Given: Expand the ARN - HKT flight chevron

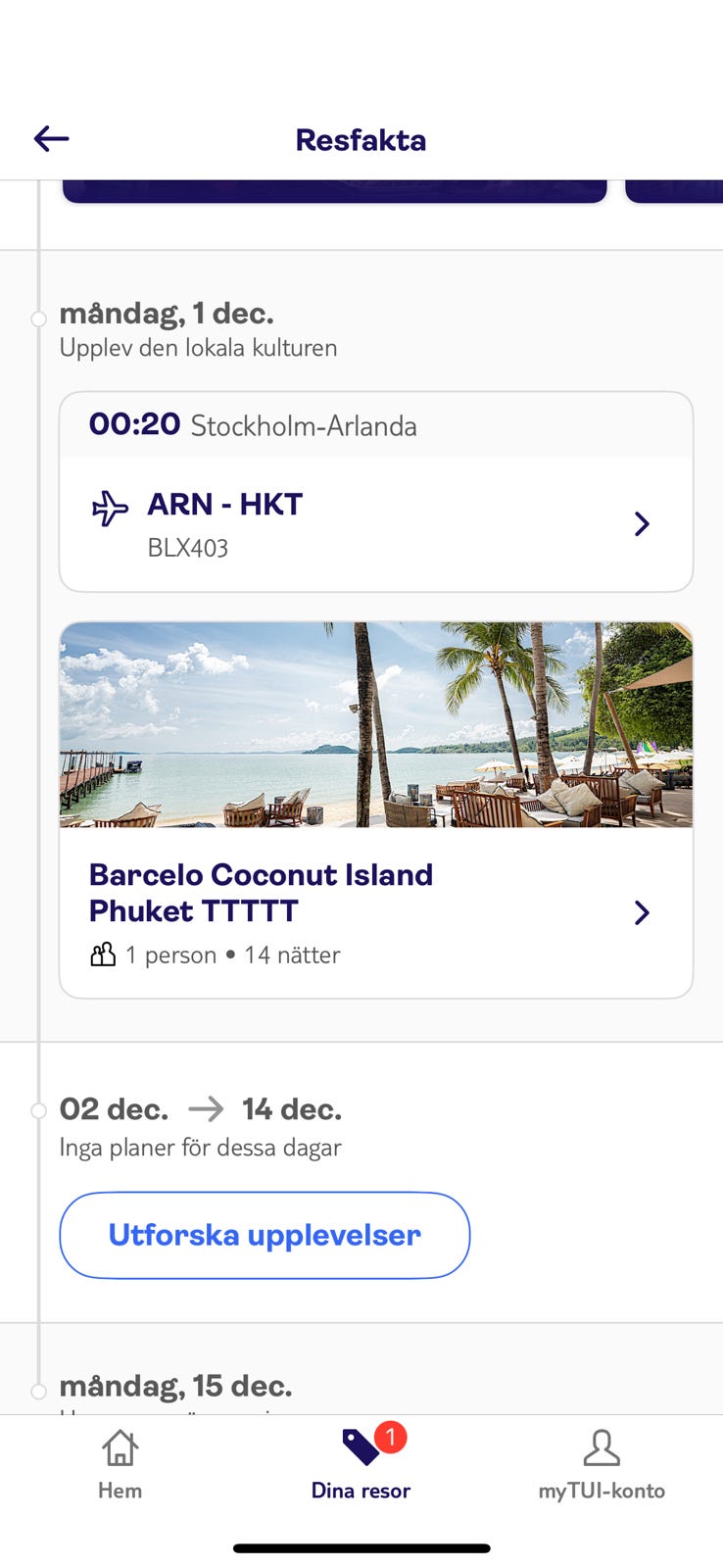Looking at the screenshot, I should point(642,524).
